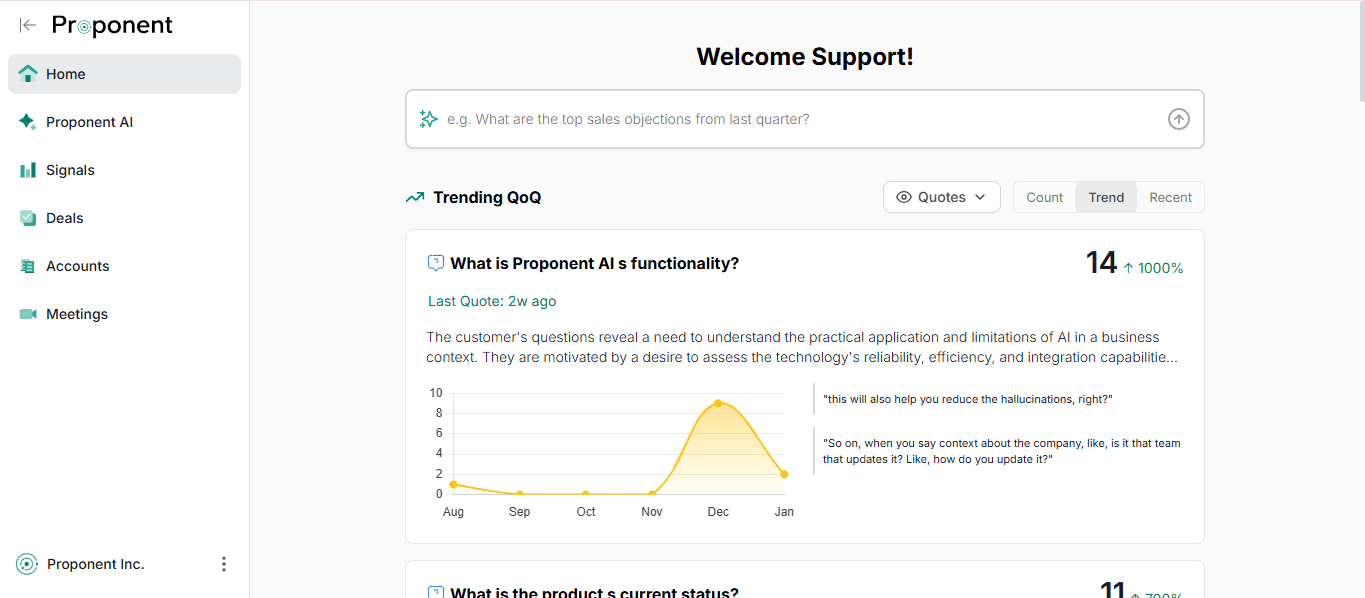Submit the query with the up-arrow button
1365x598 pixels.
click(x=1179, y=119)
